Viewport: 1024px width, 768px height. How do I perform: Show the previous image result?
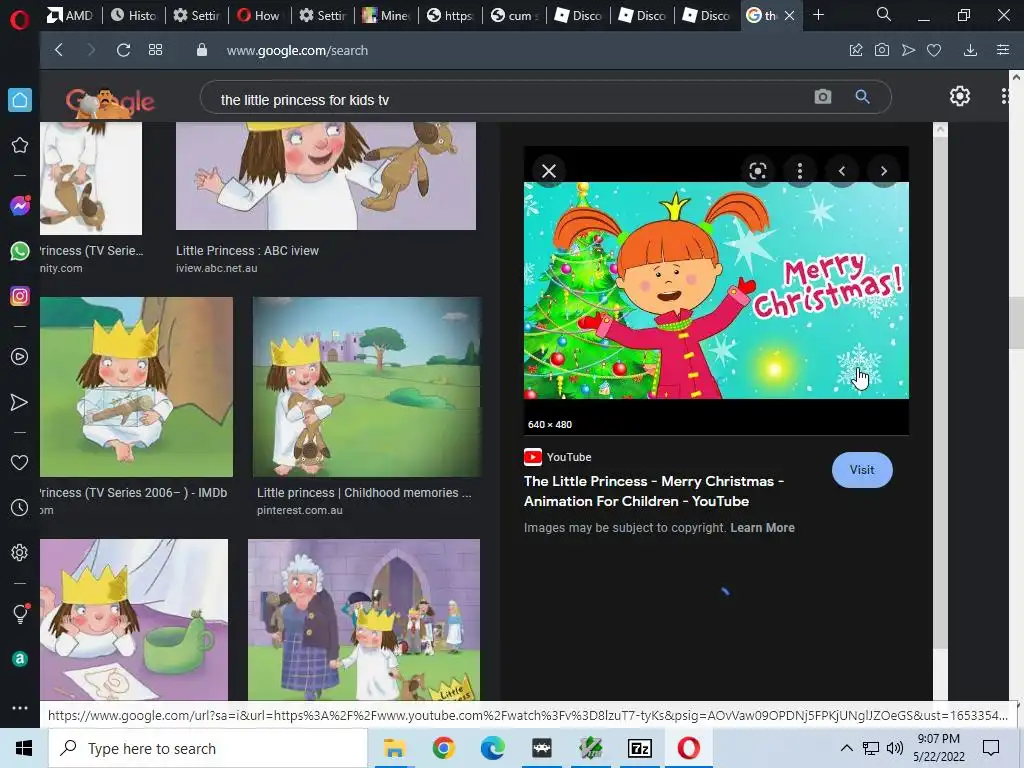coord(842,171)
